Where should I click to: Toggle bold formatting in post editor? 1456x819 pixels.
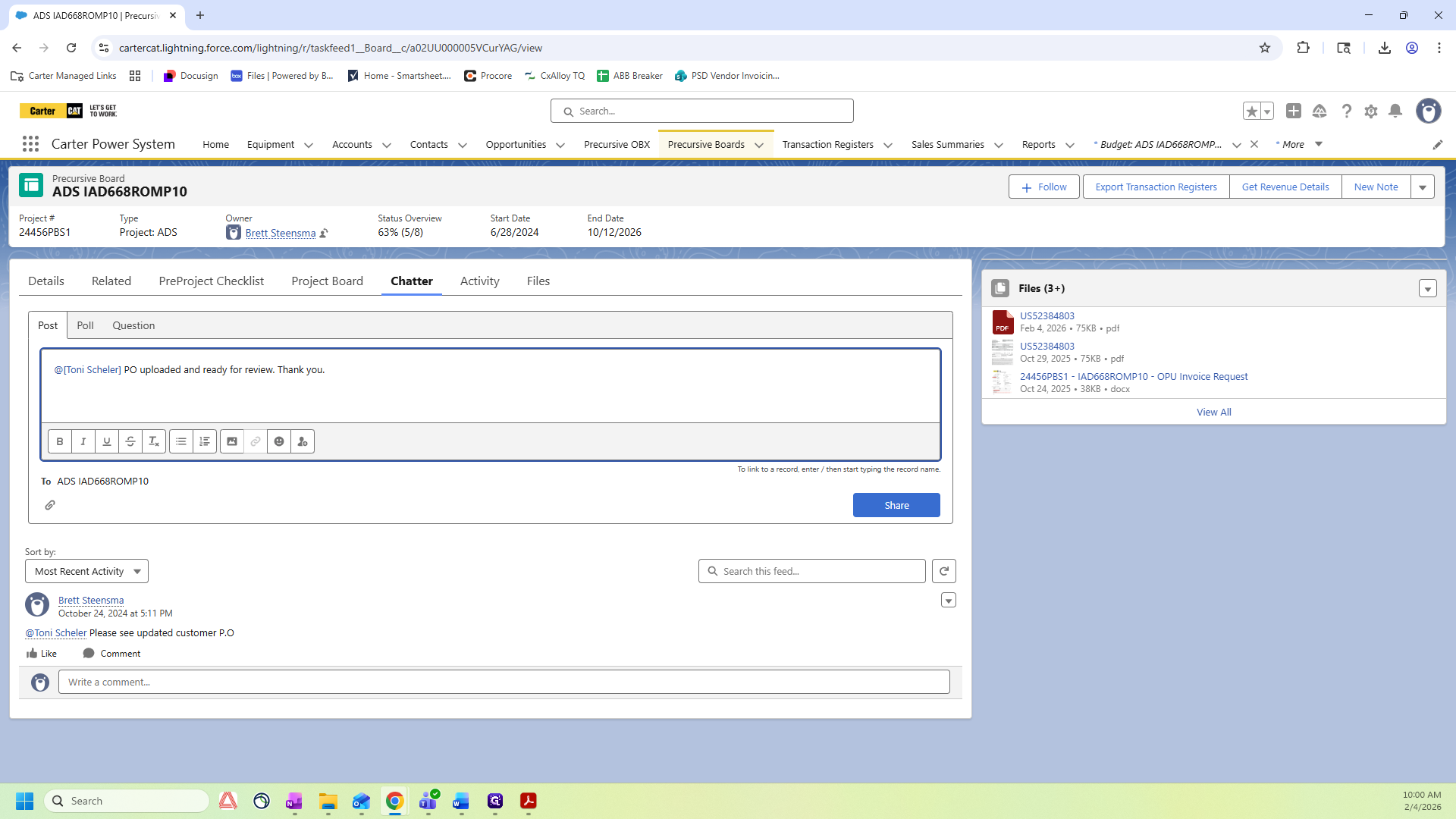click(60, 441)
